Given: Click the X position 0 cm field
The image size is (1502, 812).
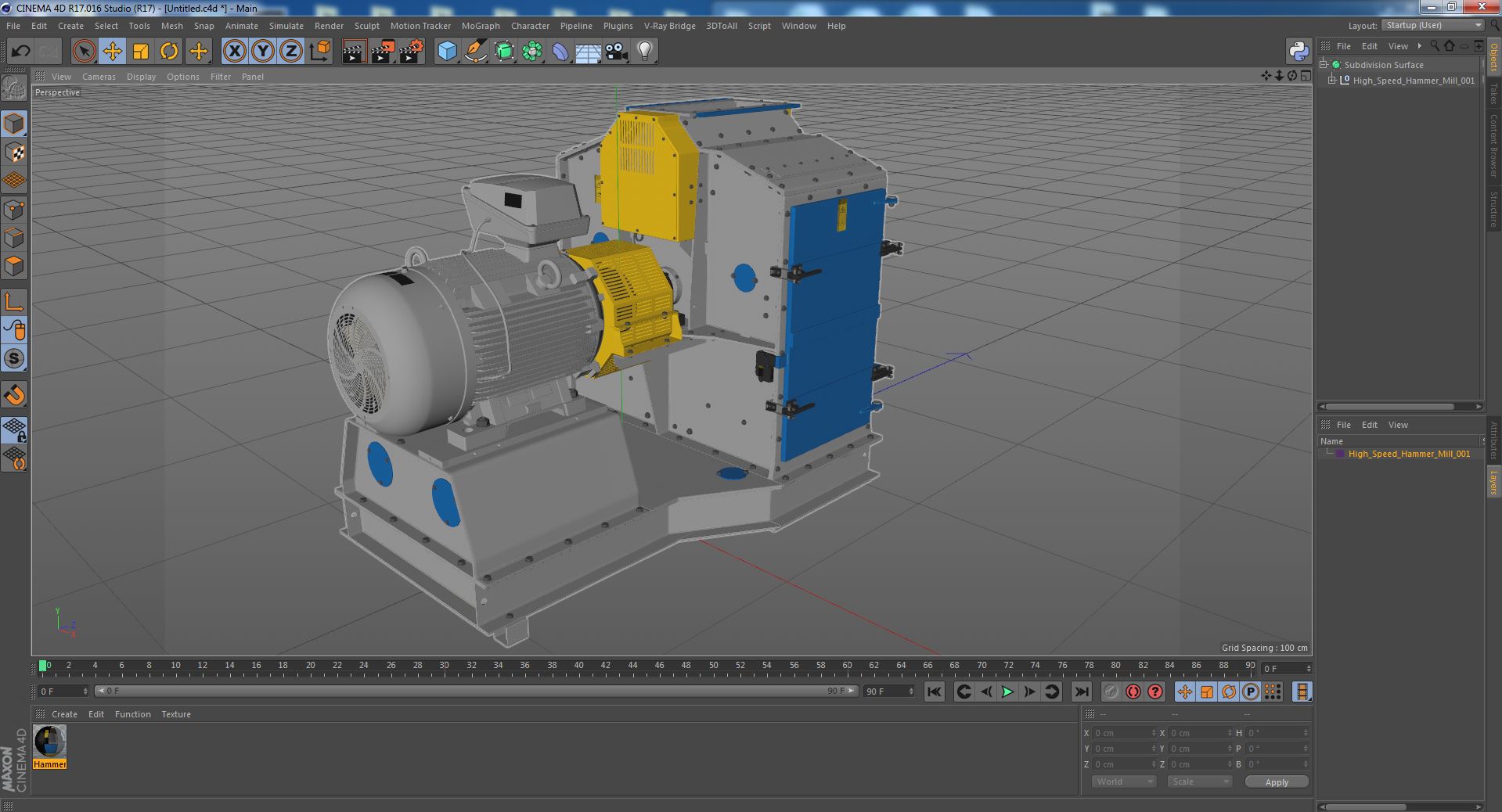Looking at the screenshot, I should click(x=1124, y=733).
